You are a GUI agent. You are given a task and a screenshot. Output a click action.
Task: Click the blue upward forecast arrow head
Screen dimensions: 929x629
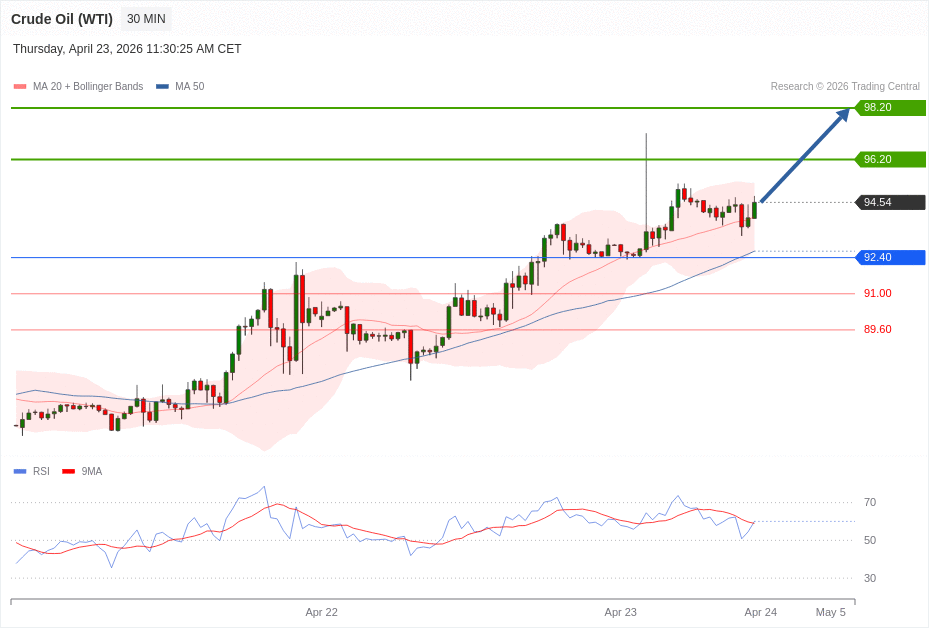[x=843, y=115]
